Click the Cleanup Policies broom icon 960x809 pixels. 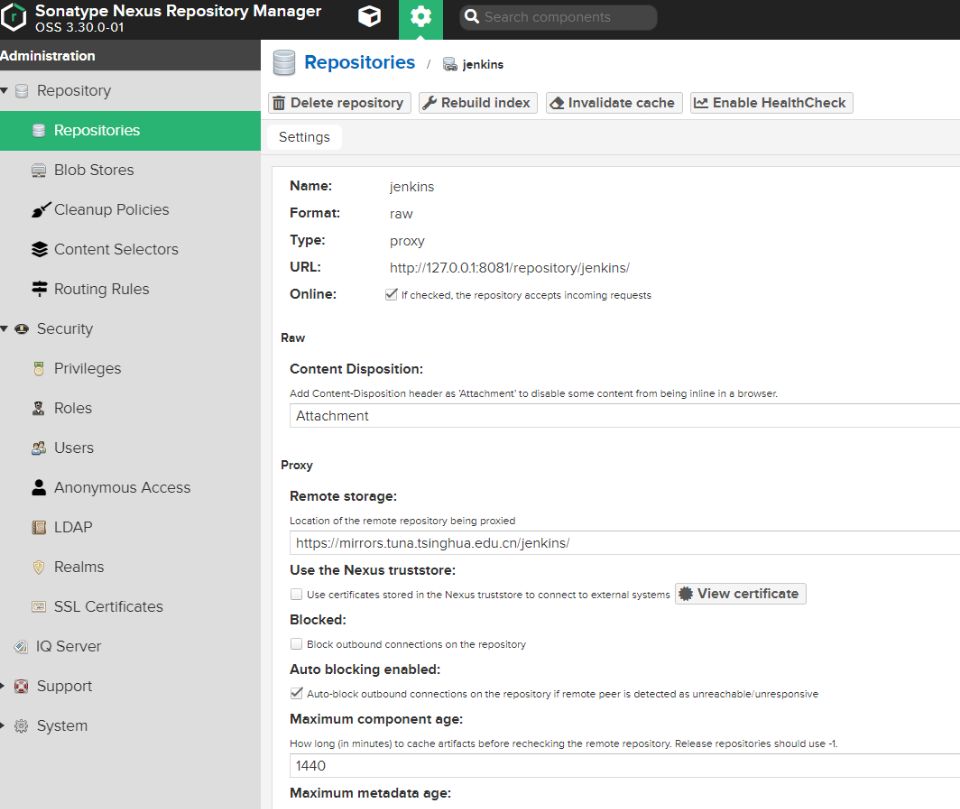click(x=40, y=210)
